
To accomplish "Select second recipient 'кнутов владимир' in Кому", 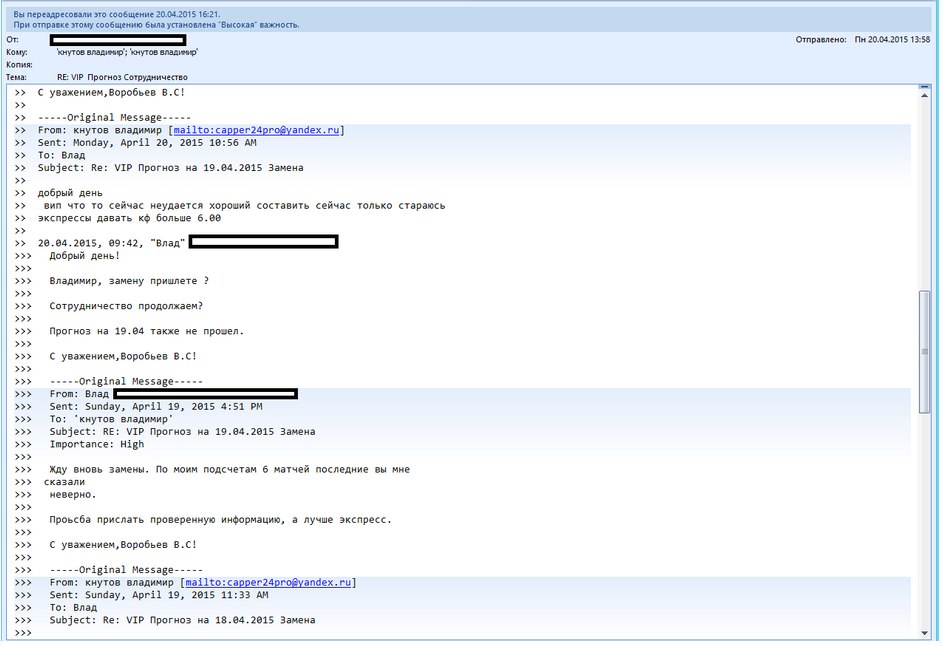I will click(163, 51).
